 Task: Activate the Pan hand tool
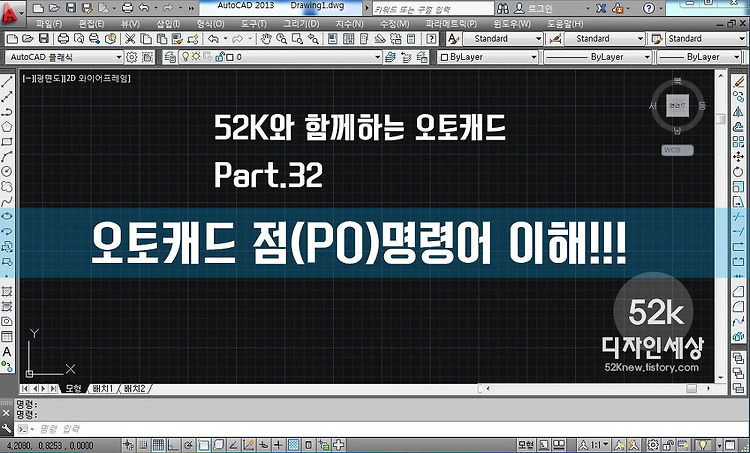pos(266,39)
